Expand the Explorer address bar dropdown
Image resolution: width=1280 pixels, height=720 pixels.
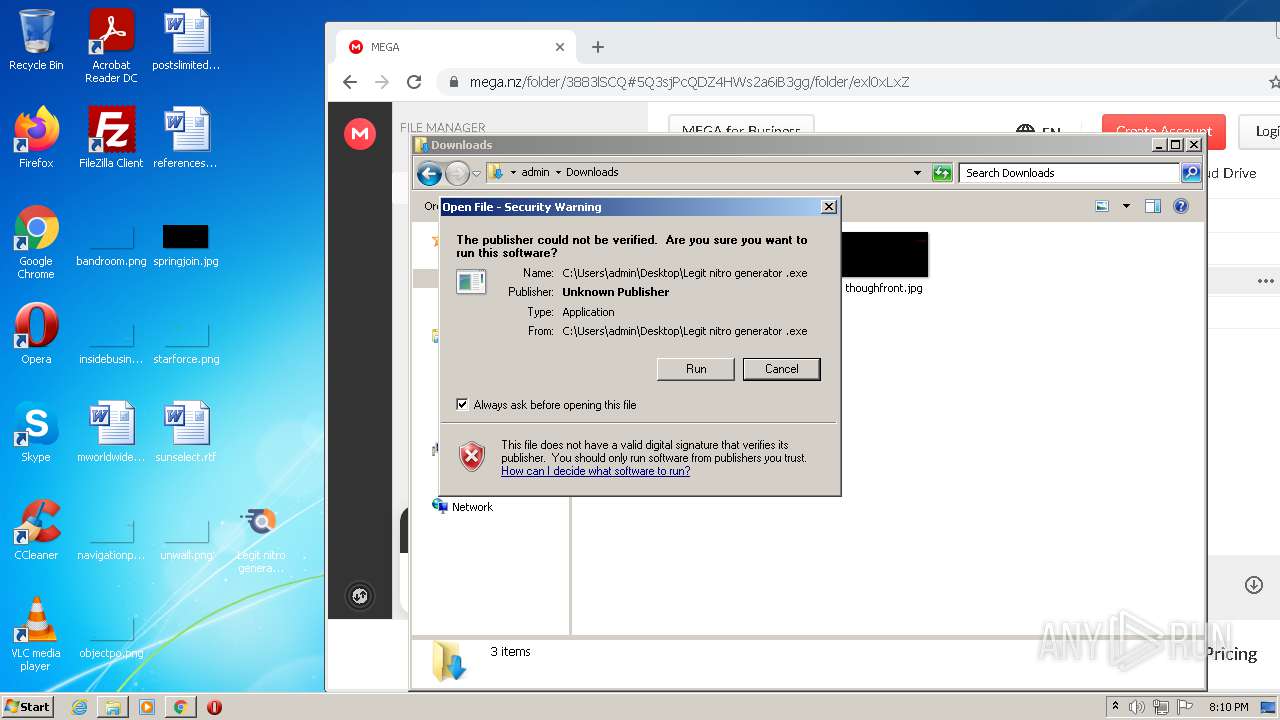coord(917,173)
